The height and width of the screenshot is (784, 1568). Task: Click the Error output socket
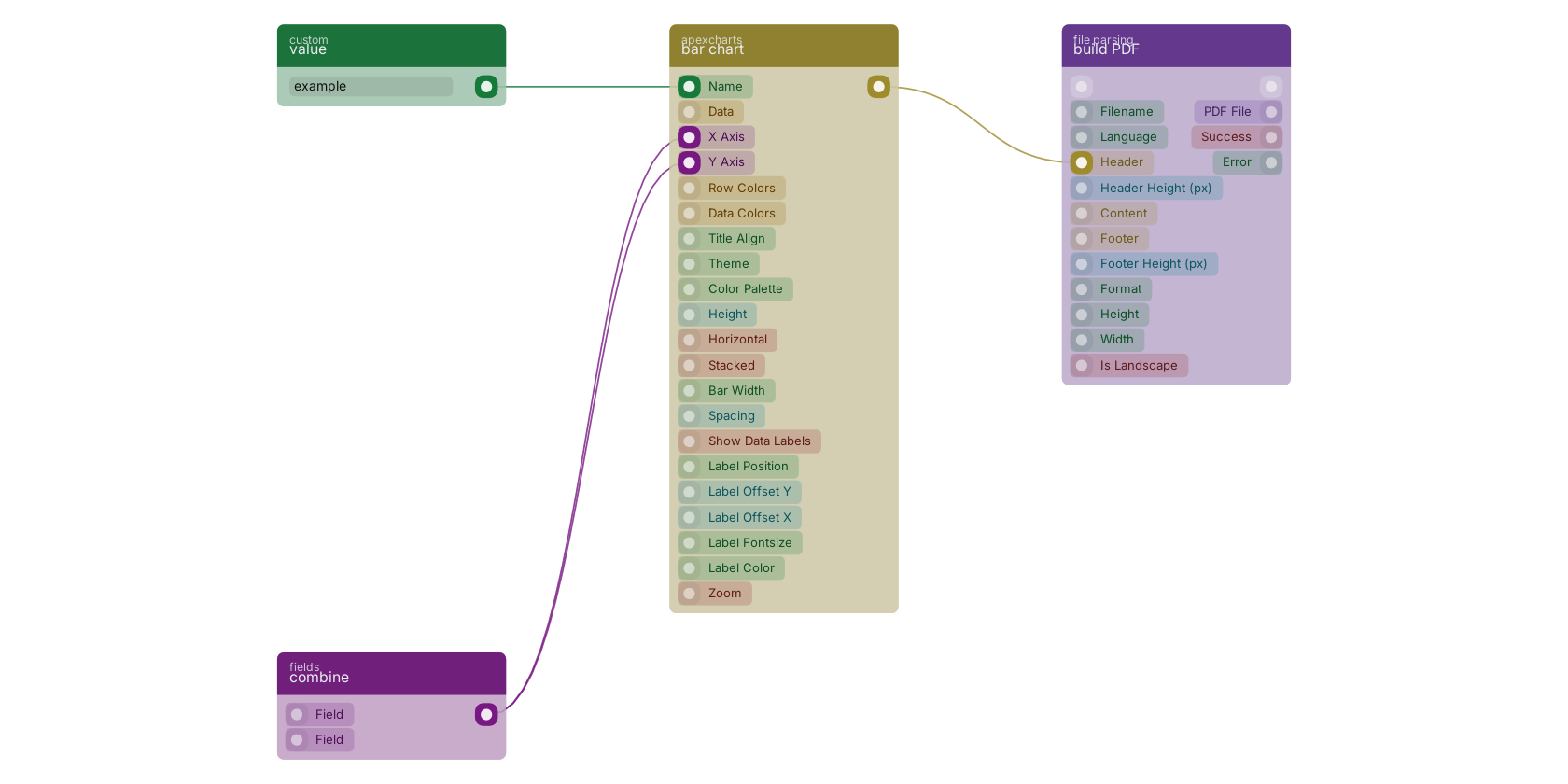point(1271,162)
